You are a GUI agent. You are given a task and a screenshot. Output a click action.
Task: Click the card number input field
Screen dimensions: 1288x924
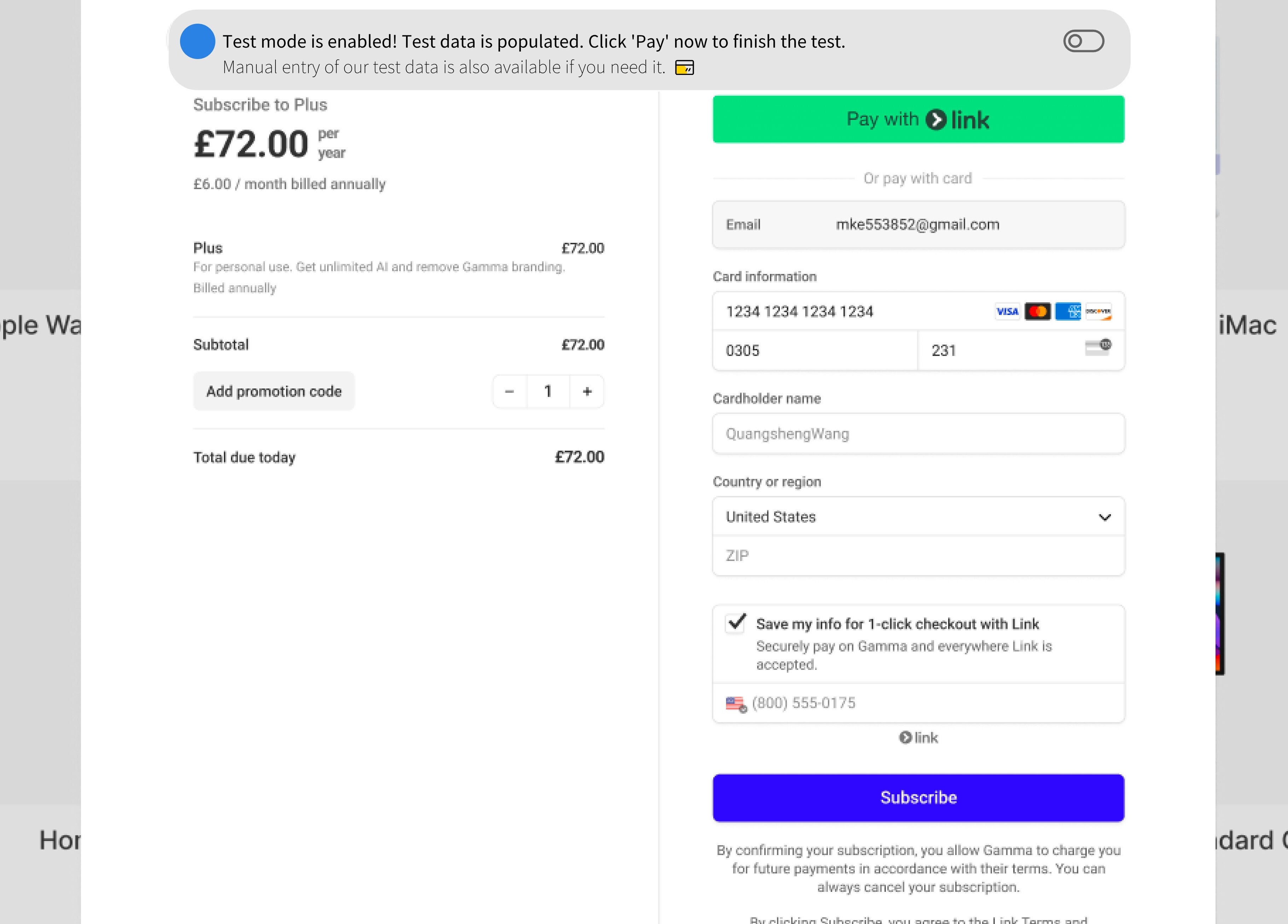tap(852, 312)
